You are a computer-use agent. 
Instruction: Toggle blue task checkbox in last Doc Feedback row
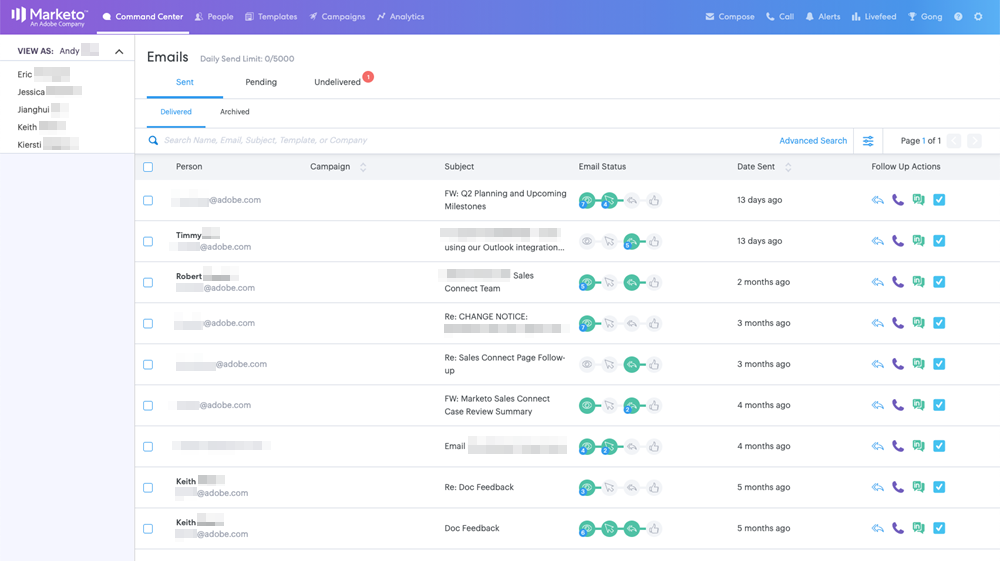click(x=939, y=528)
